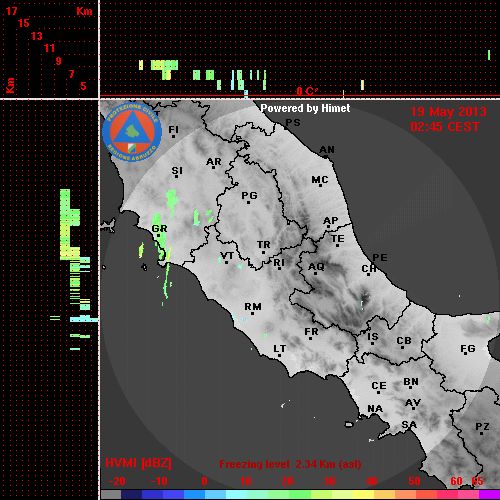Image resolution: width=500 pixels, height=500 pixels.
Task: Select the 50 dBZ color on scale
Action: (x=405, y=494)
